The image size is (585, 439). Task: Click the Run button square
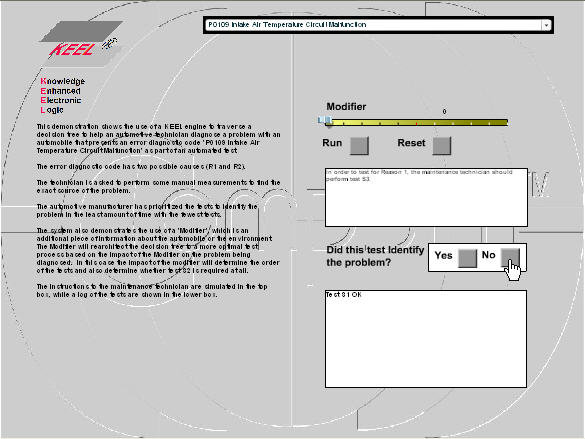click(x=359, y=145)
